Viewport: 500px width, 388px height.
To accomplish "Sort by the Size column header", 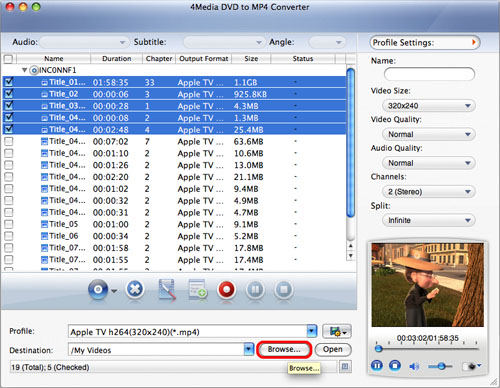I will [x=251, y=59].
